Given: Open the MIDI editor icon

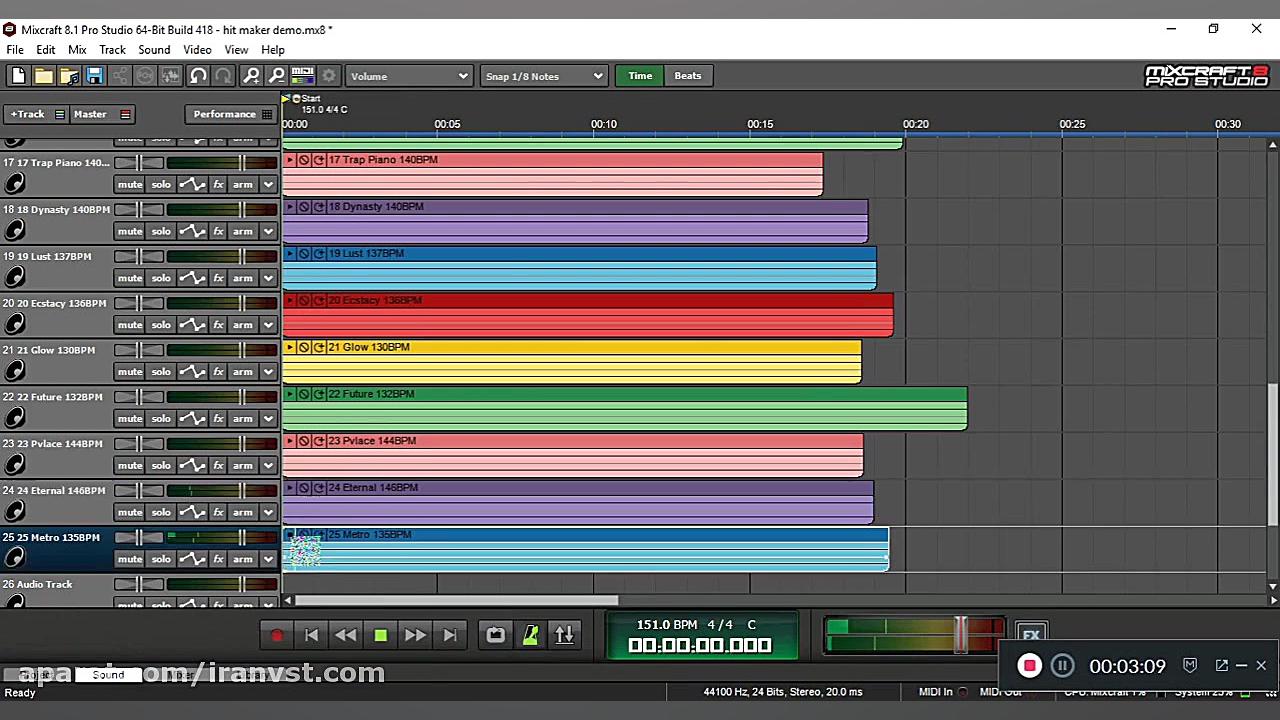Looking at the screenshot, I should pyautogui.click(x=302, y=75).
